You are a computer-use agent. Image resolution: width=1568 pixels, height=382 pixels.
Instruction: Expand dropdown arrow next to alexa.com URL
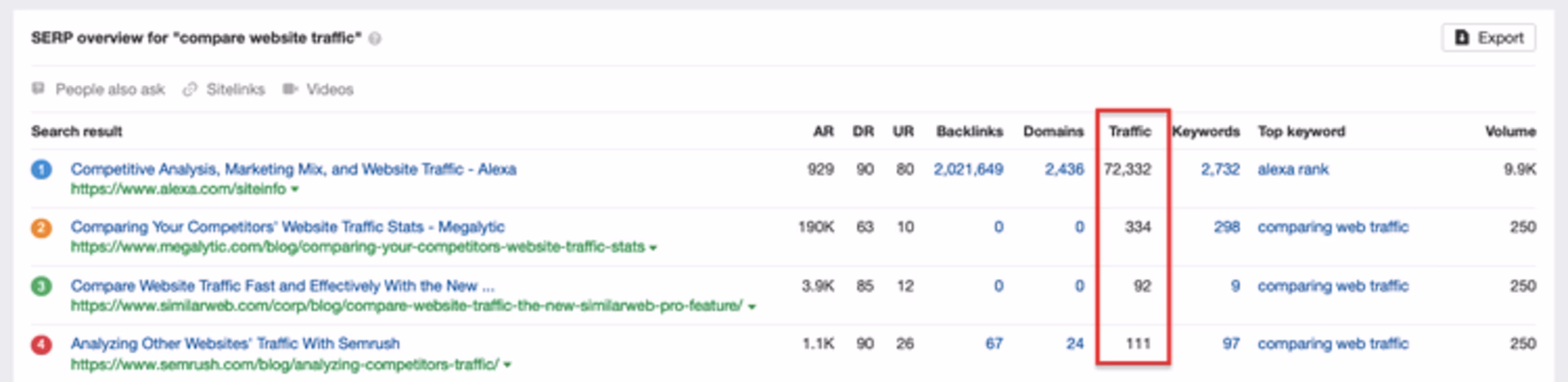click(x=295, y=189)
